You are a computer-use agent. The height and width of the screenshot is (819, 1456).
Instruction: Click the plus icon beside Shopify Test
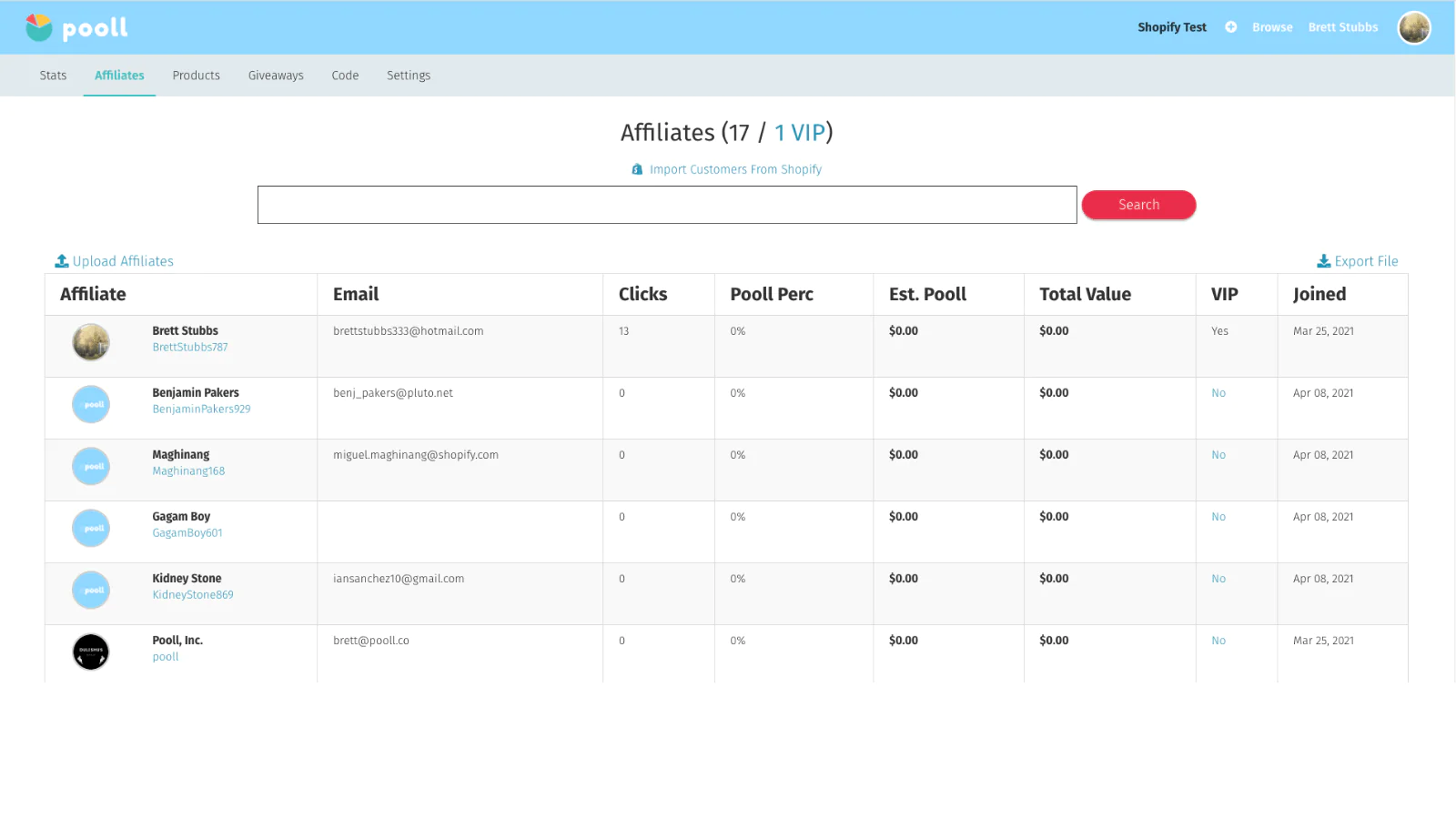(x=1230, y=27)
